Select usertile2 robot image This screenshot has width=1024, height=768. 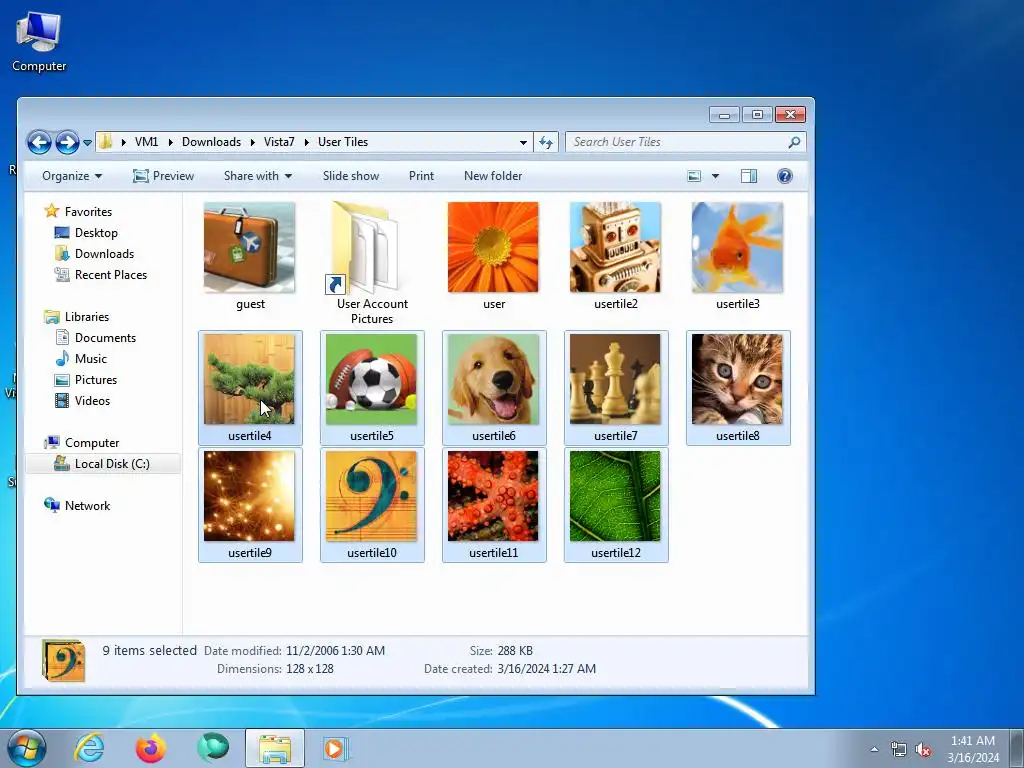(x=615, y=248)
